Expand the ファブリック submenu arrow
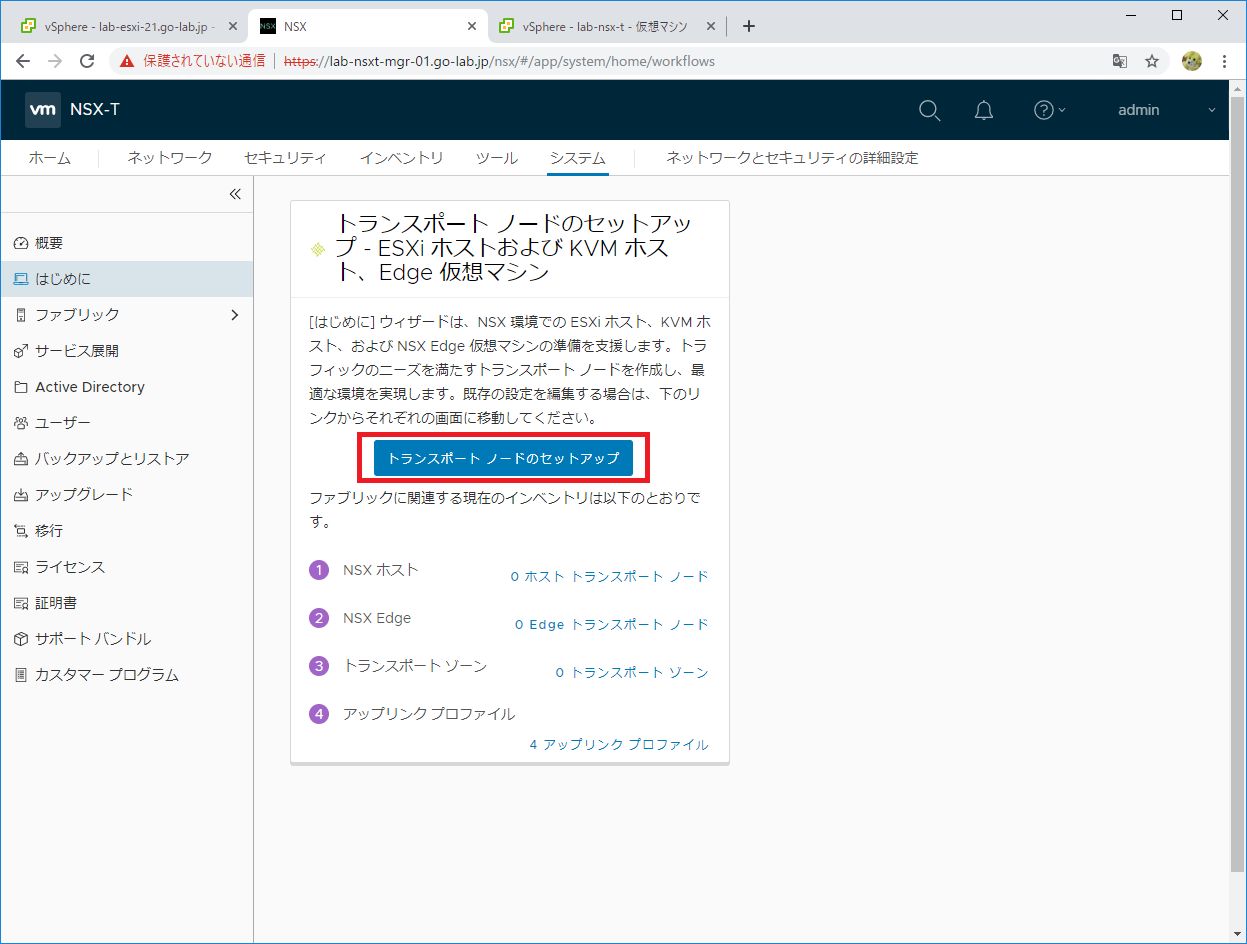Image resolution: width=1247 pixels, height=944 pixels. point(235,315)
